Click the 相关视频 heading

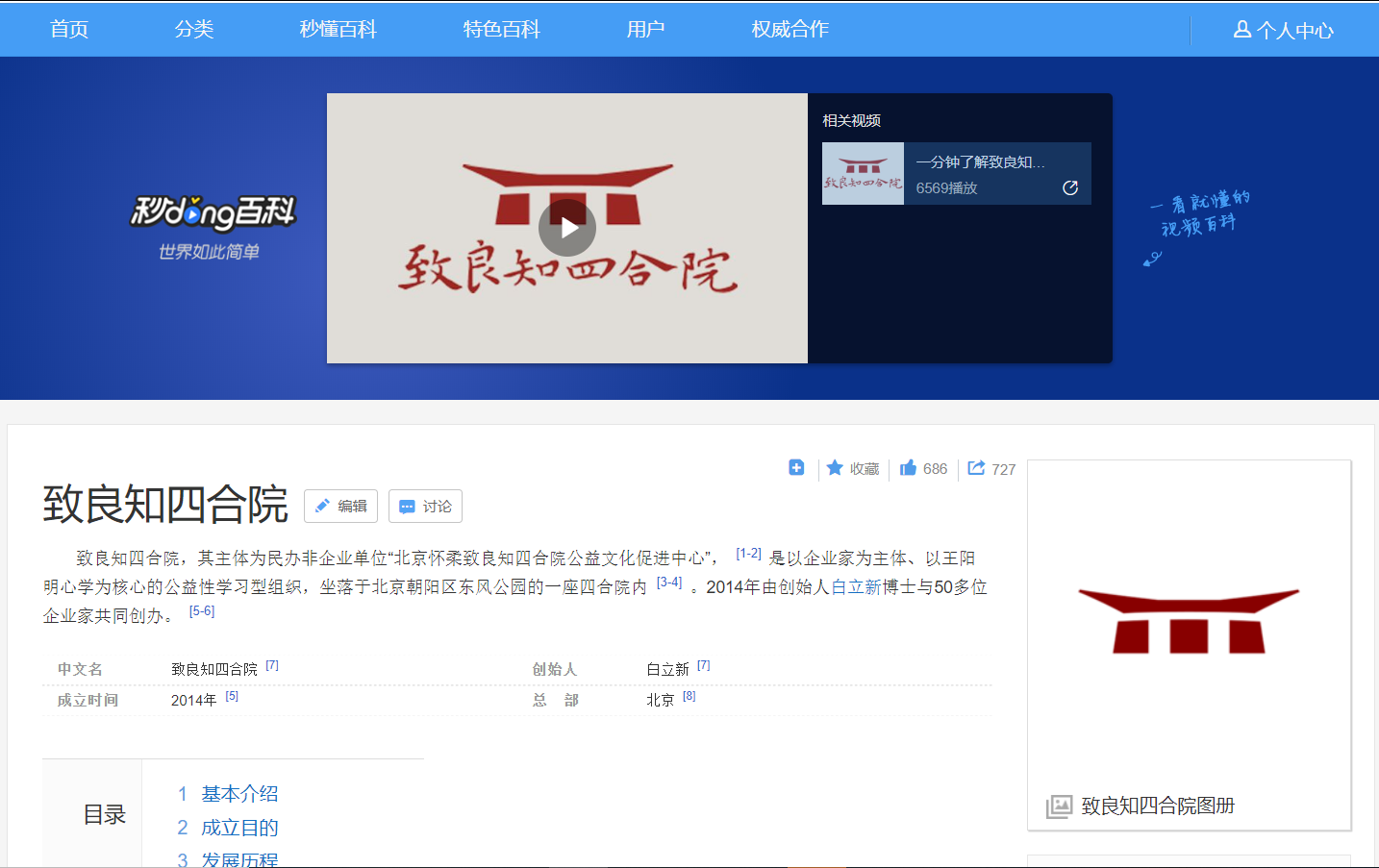point(851,120)
